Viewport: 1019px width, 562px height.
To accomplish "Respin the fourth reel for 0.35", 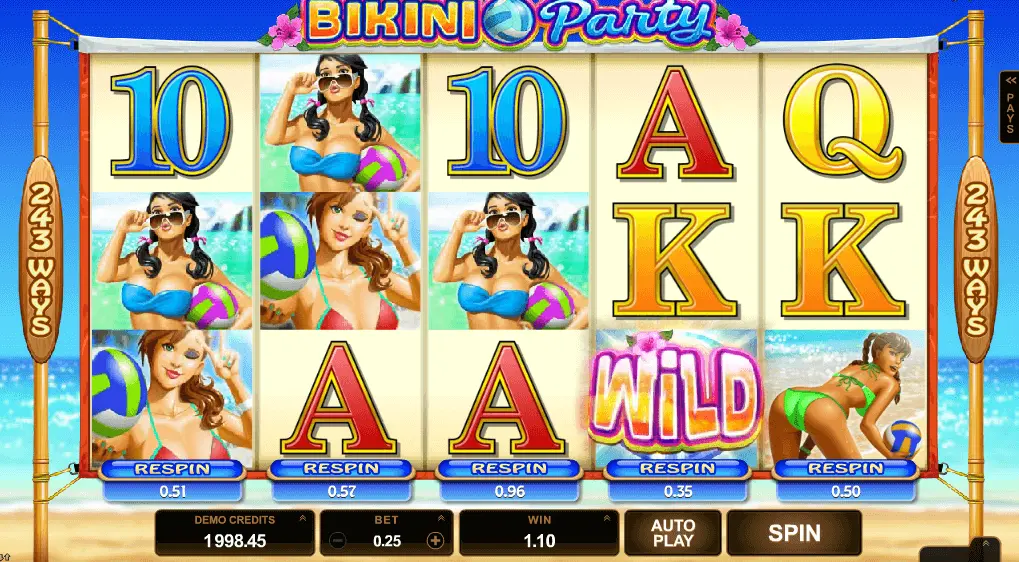I will (678, 480).
